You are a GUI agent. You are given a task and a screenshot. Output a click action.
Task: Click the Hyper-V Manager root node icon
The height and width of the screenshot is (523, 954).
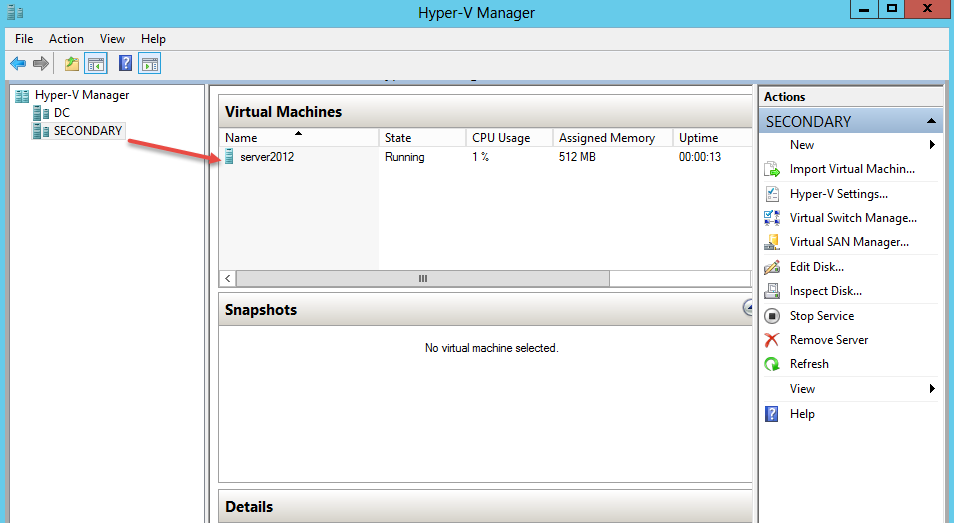pos(23,95)
